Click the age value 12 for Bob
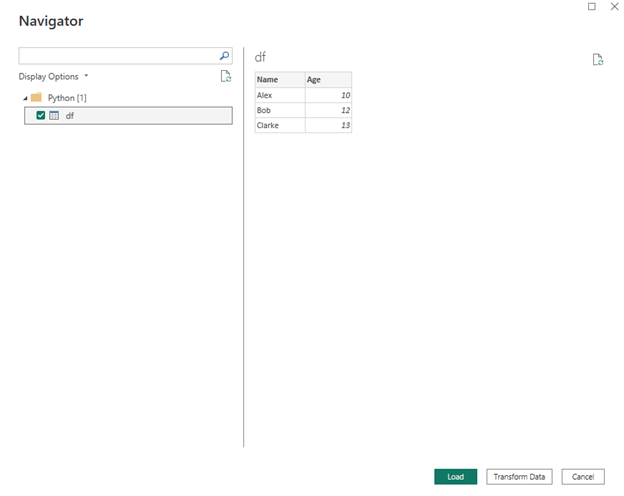This screenshot has width=624, height=496. coord(328,110)
